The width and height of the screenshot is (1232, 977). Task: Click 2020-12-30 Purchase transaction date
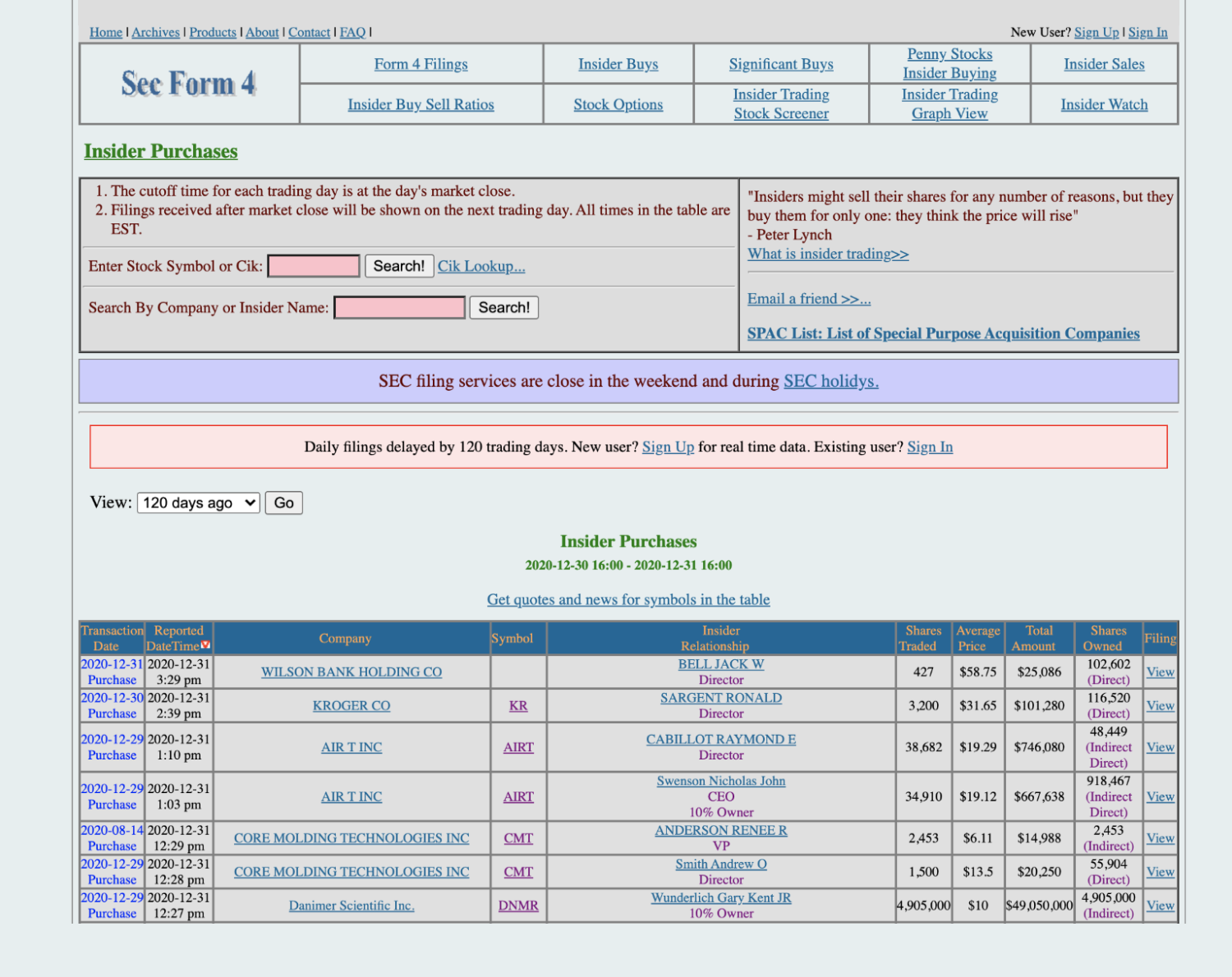tap(112, 705)
